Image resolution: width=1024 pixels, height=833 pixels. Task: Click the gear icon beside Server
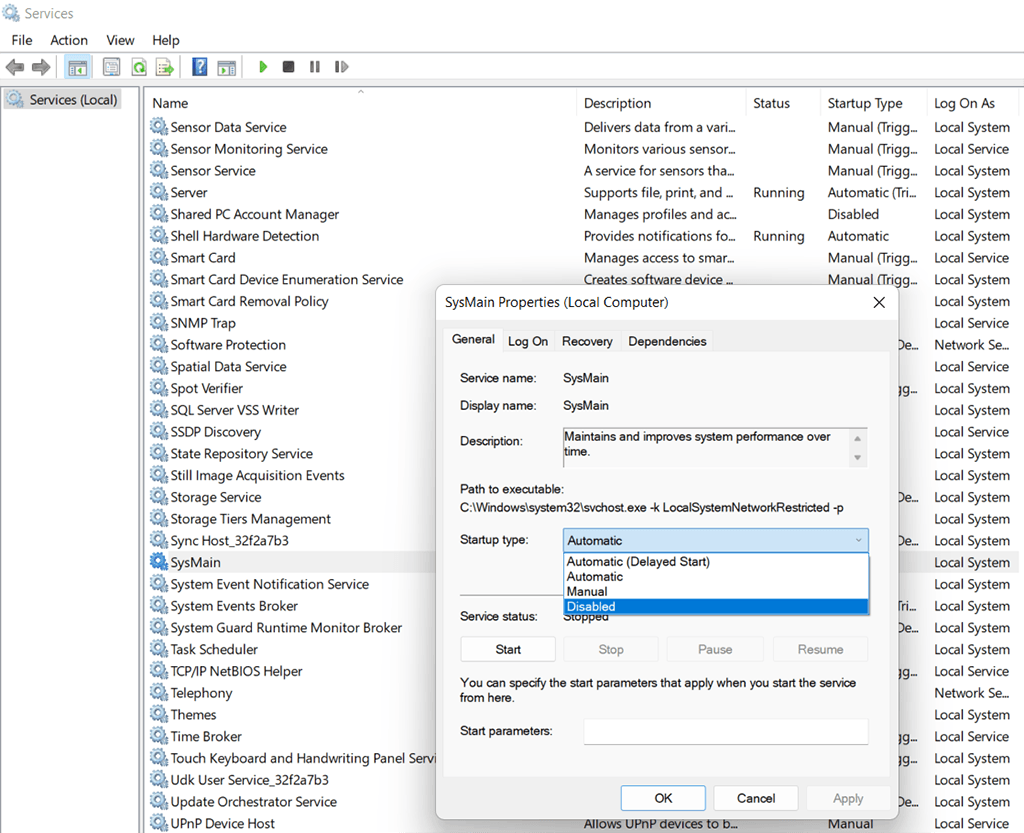(x=159, y=191)
